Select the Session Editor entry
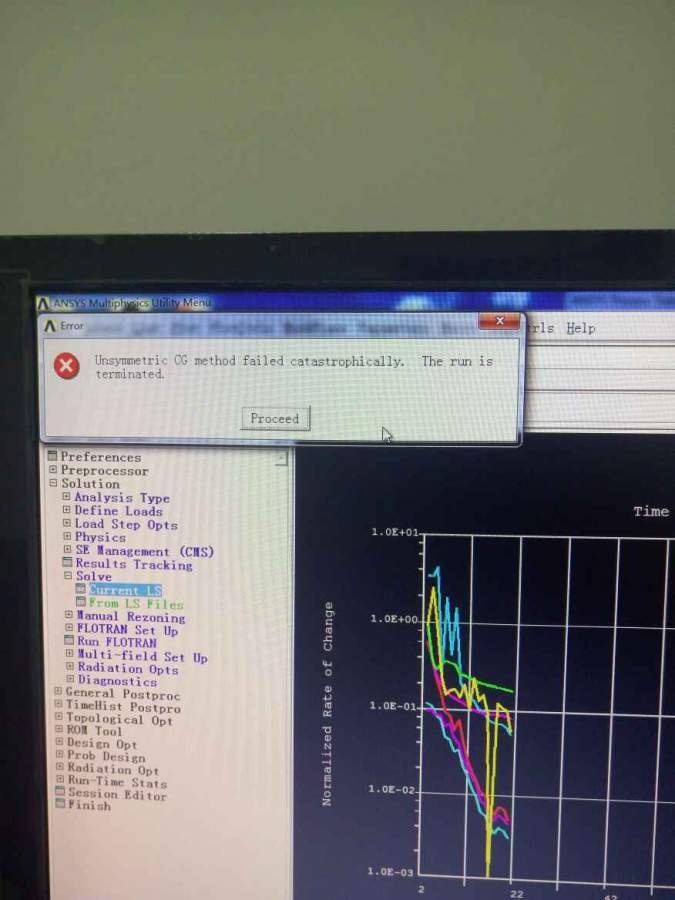The image size is (675, 900). click(118, 794)
